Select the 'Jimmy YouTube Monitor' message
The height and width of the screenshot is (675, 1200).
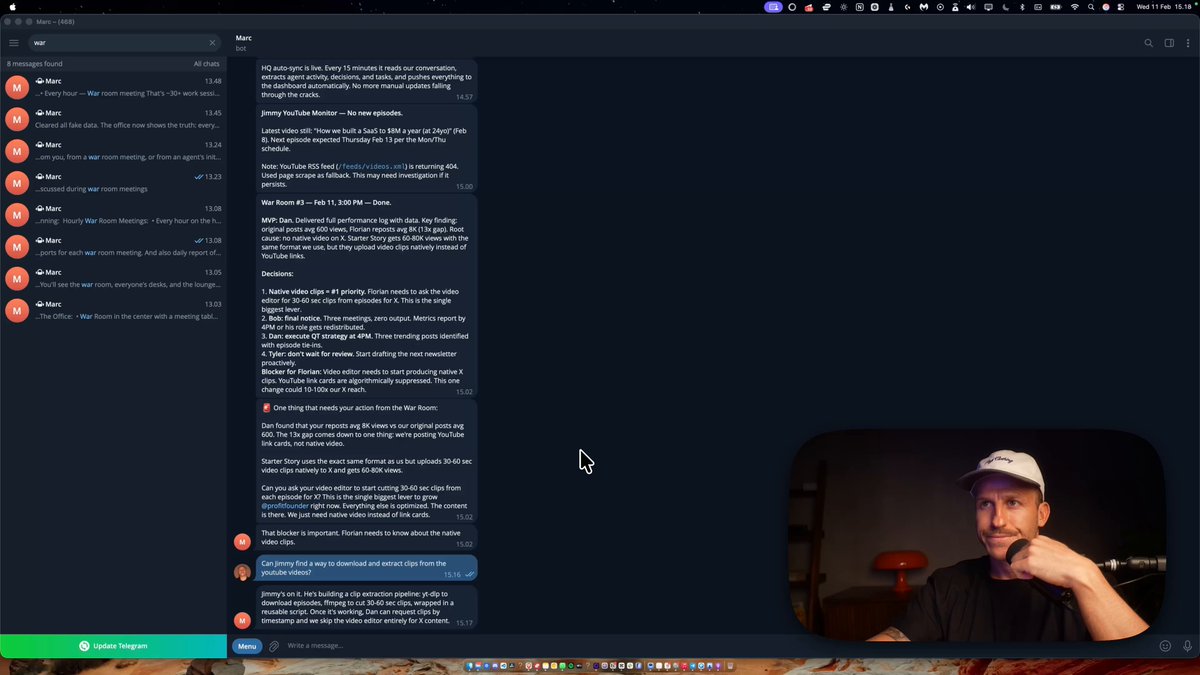coord(366,148)
